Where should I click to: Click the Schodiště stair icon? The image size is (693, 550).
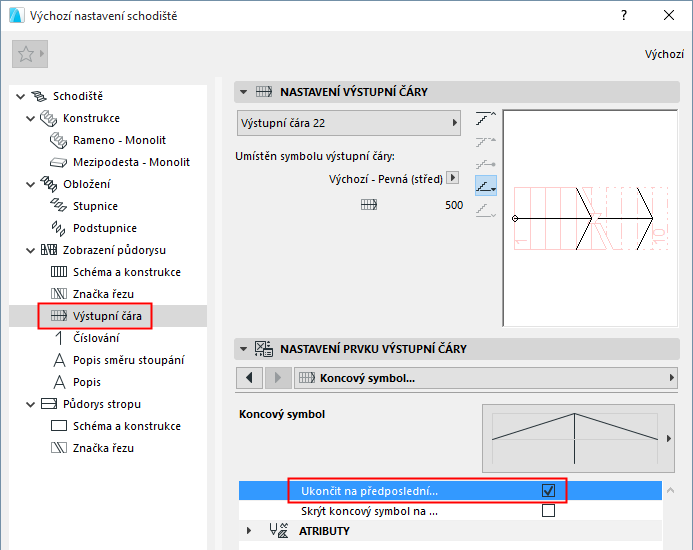pyautogui.click(x=39, y=96)
